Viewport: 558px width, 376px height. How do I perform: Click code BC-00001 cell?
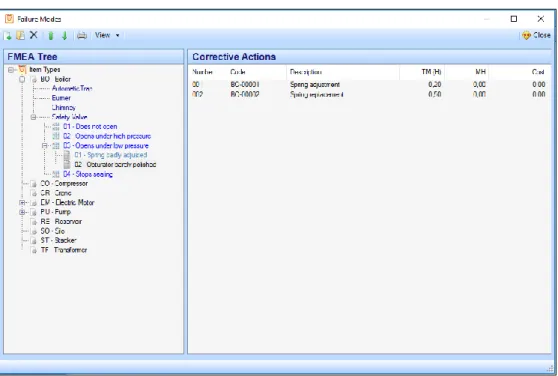245,85
